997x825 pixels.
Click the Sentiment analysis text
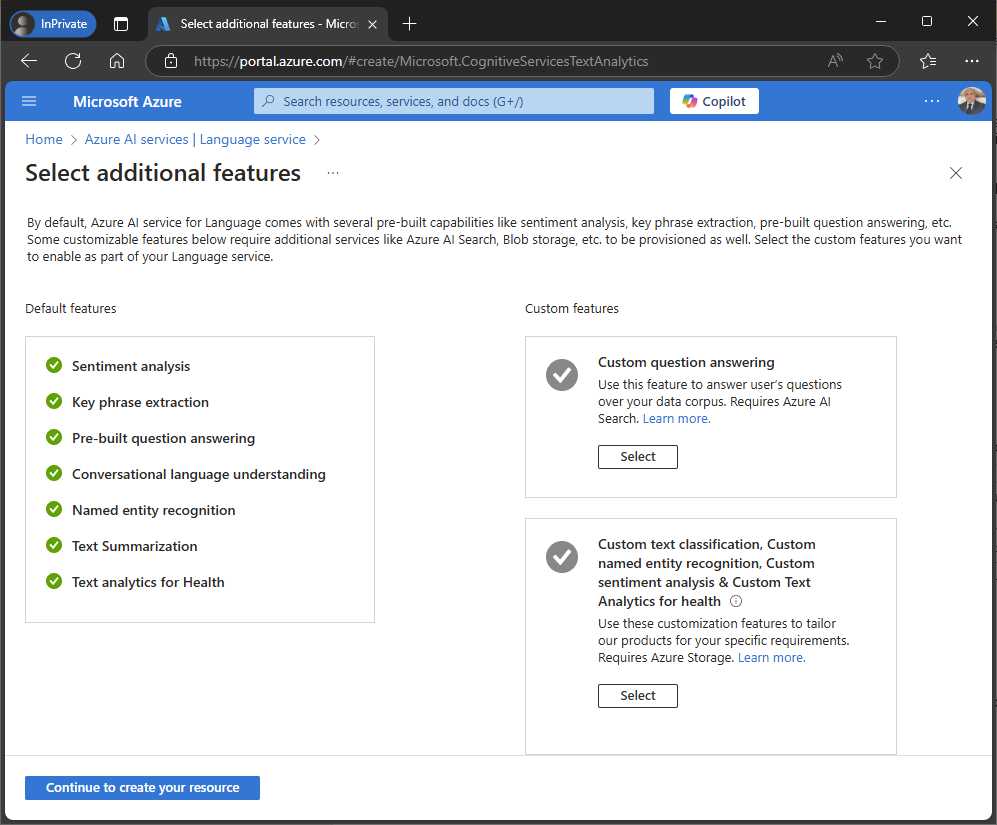(x=131, y=366)
